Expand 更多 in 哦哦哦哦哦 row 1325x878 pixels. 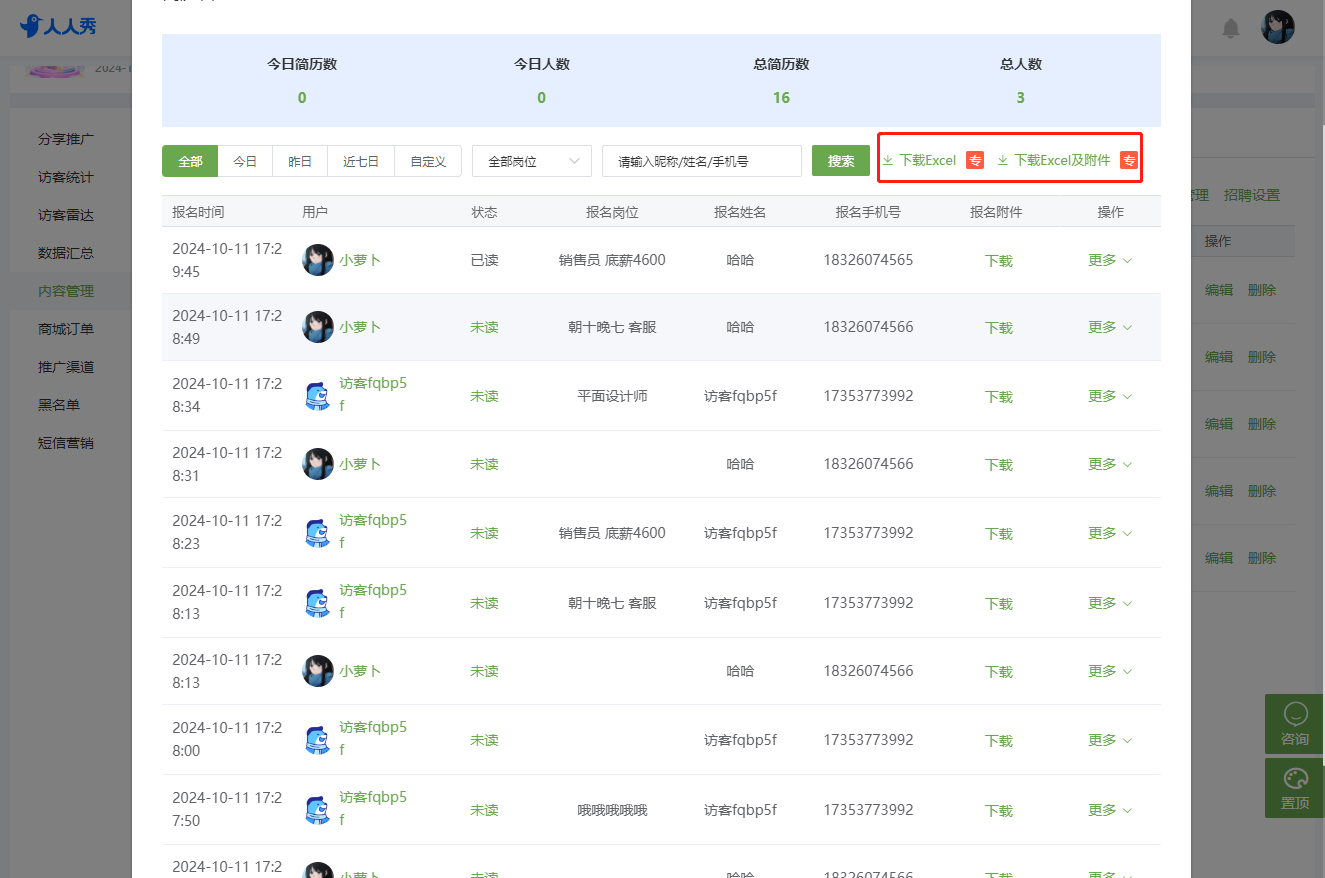click(x=1110, y=810)
